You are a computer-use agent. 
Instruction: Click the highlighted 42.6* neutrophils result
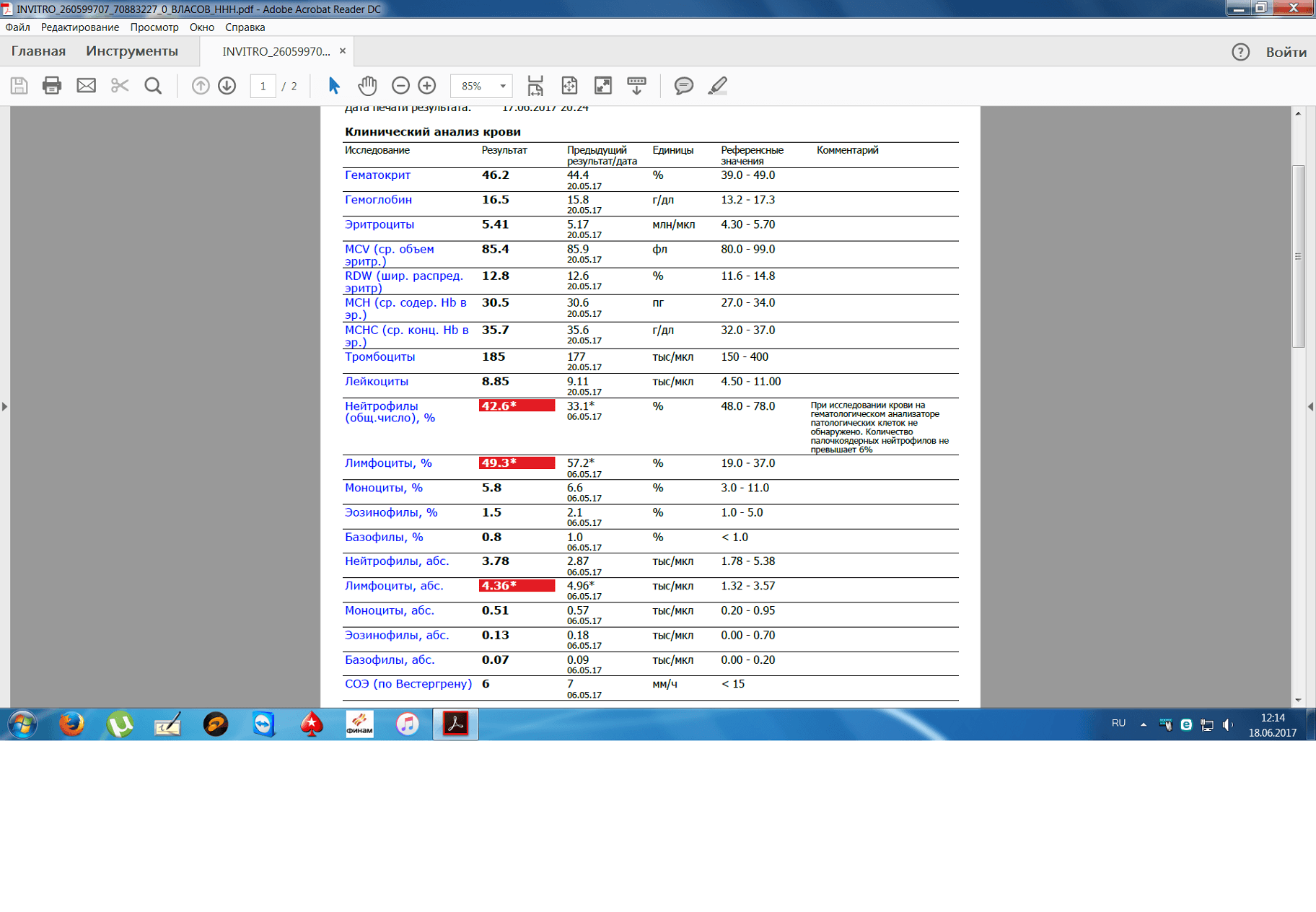coord(517,405)
